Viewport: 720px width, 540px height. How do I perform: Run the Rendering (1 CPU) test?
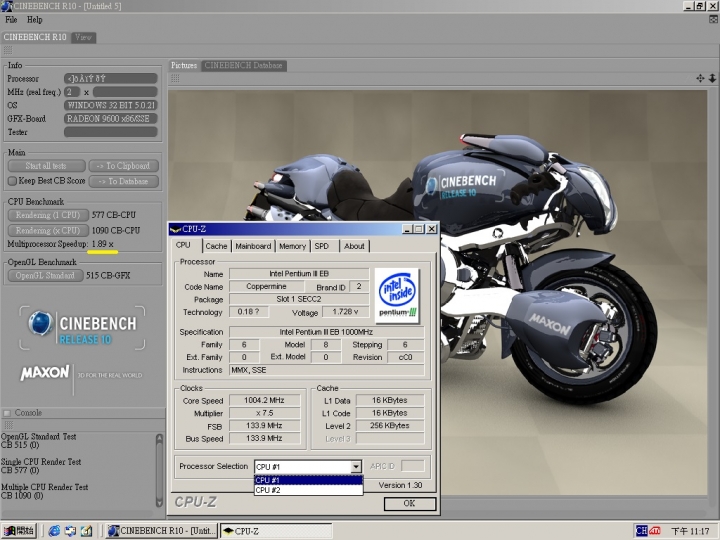[48, 215]
